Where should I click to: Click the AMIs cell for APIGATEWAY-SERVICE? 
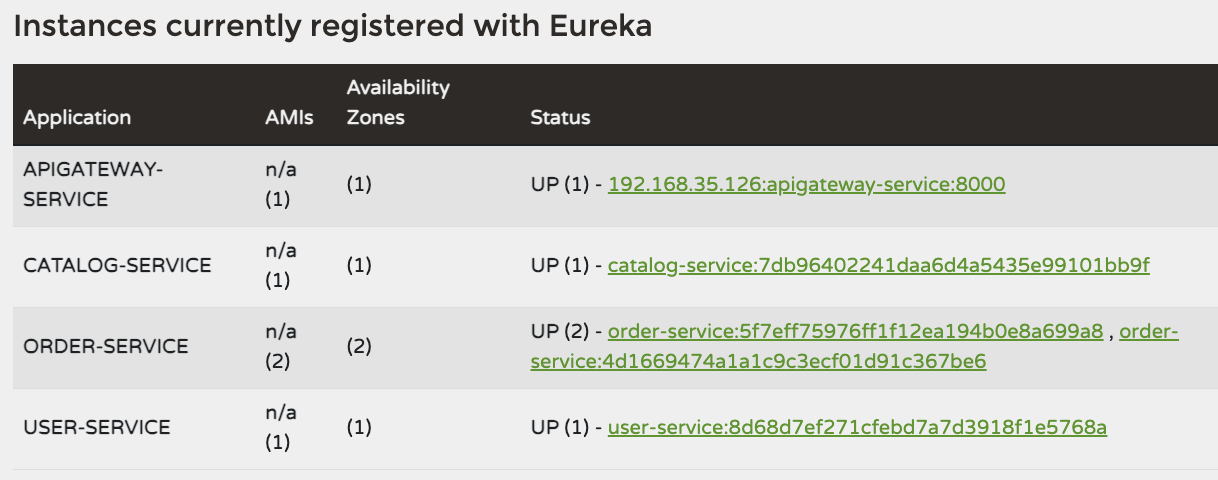280,185
